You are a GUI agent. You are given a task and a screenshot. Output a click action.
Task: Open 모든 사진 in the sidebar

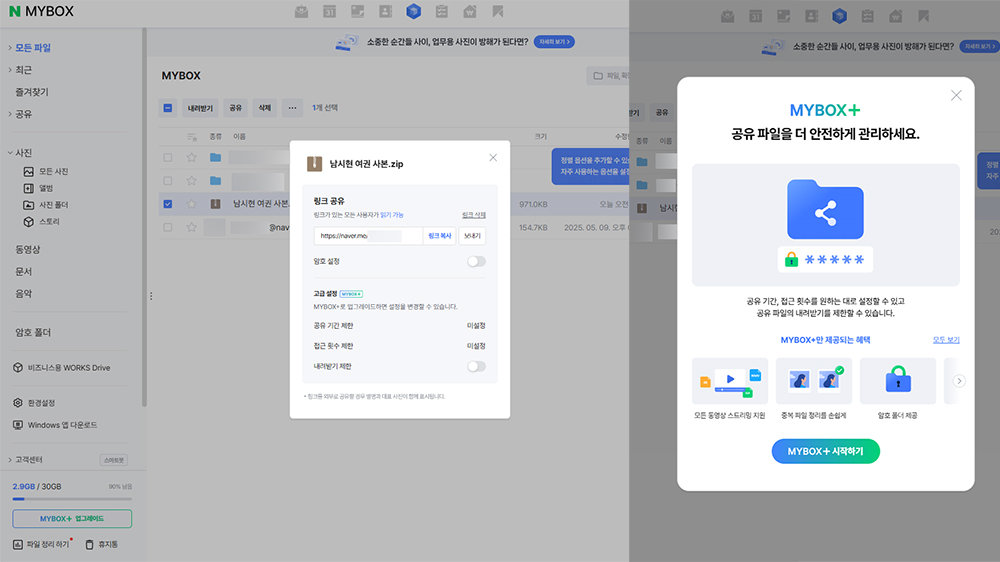click(x=53, y=171)
